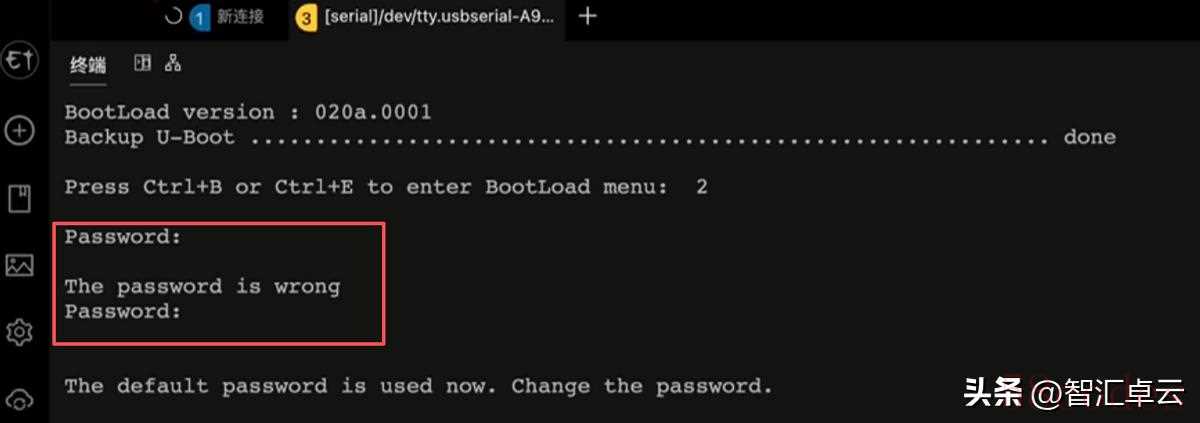The height and width of the screenshot is (423, 1200).
Task: Click the second Password: prompt line
Action: click(123, 311)
